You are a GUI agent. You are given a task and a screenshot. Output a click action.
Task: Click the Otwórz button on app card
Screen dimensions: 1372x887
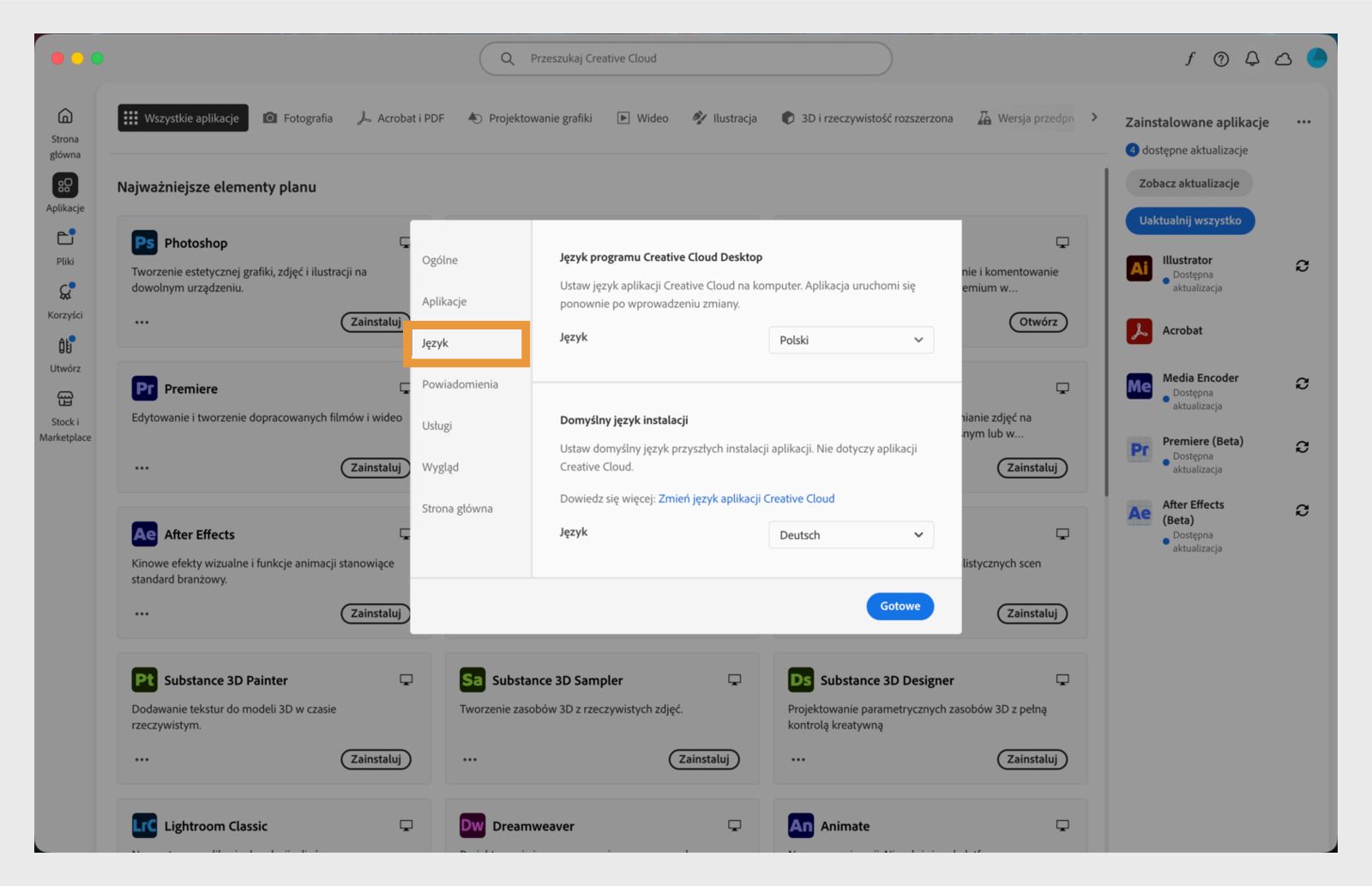(1038, 322)
